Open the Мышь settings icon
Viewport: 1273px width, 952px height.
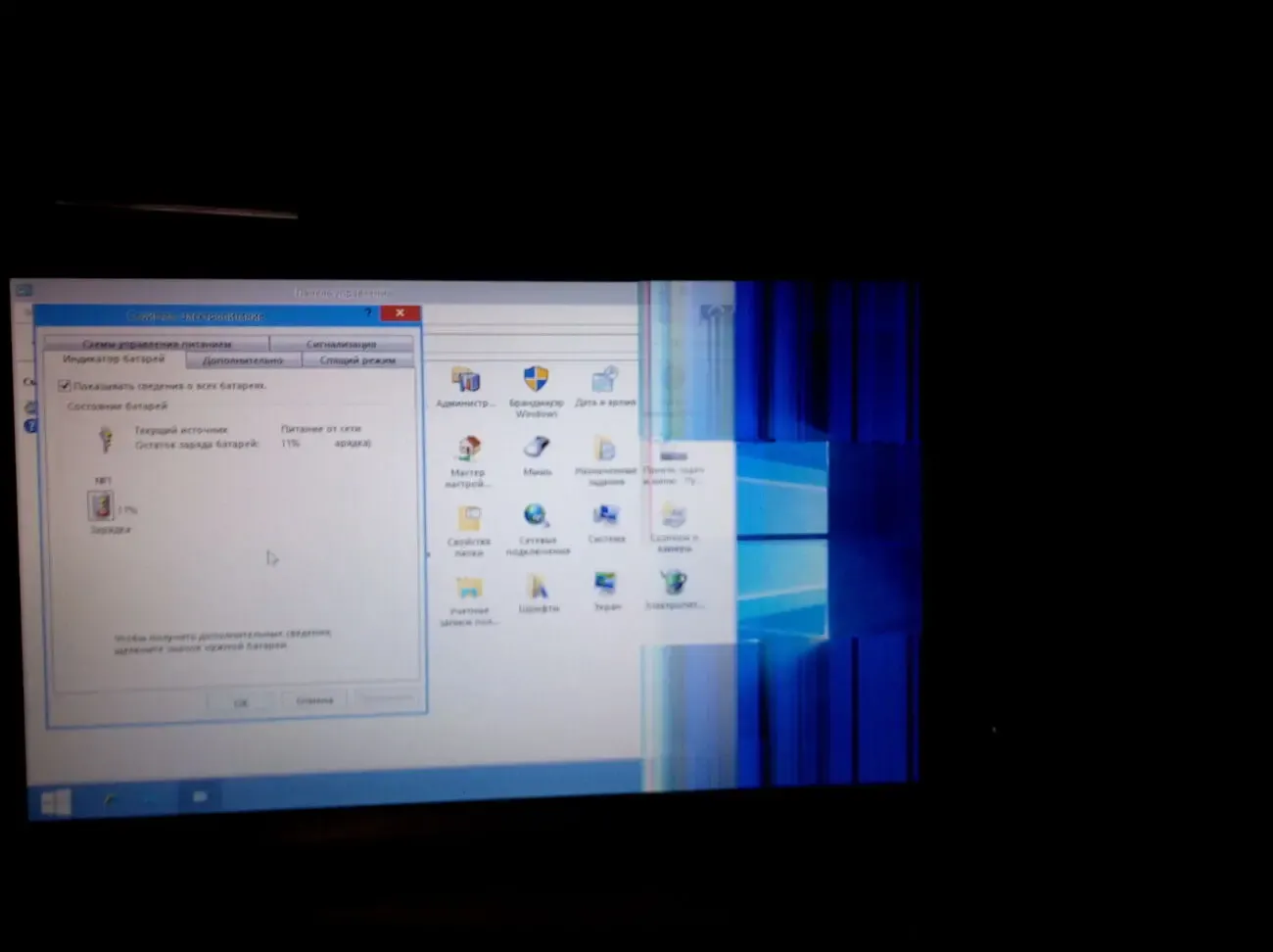(x=537, y=449)
